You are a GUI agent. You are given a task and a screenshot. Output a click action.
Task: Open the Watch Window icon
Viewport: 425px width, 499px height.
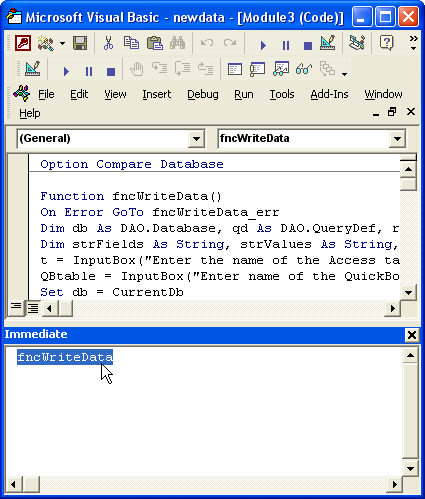pyautogui.click(x=281, y=69)
